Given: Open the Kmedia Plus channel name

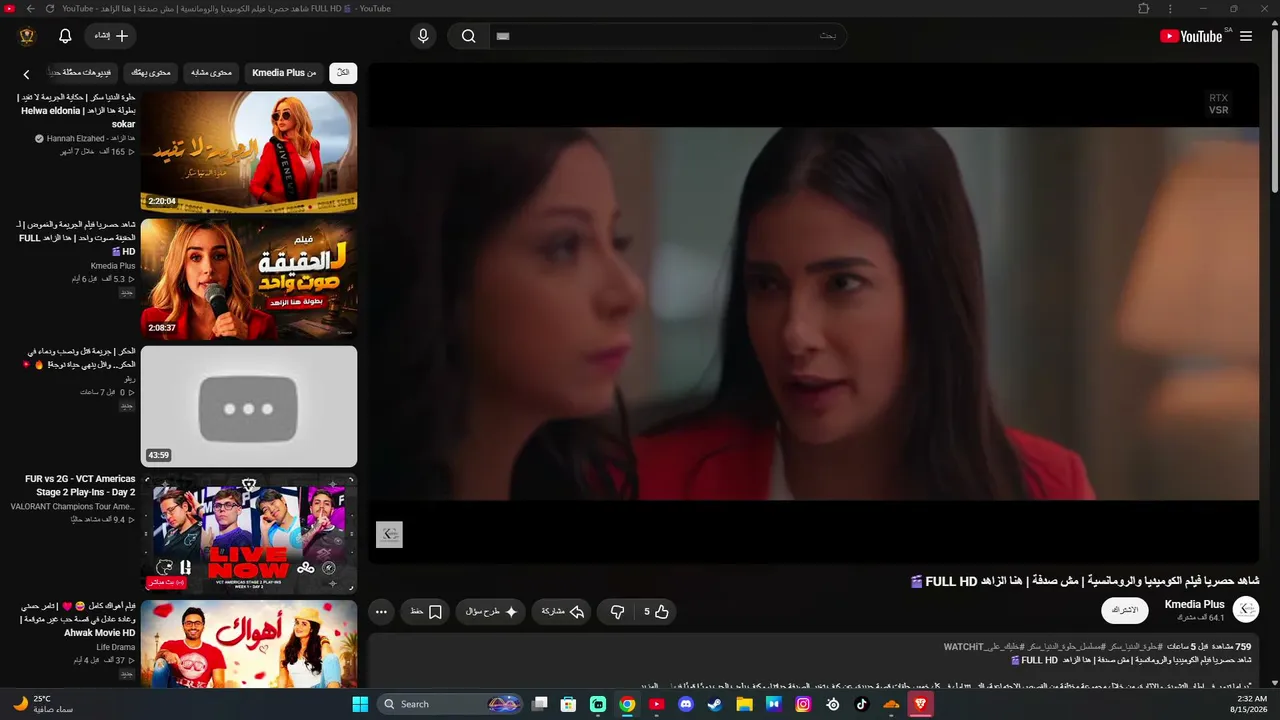Looking at the screenshot, I should coord(1195,604).
